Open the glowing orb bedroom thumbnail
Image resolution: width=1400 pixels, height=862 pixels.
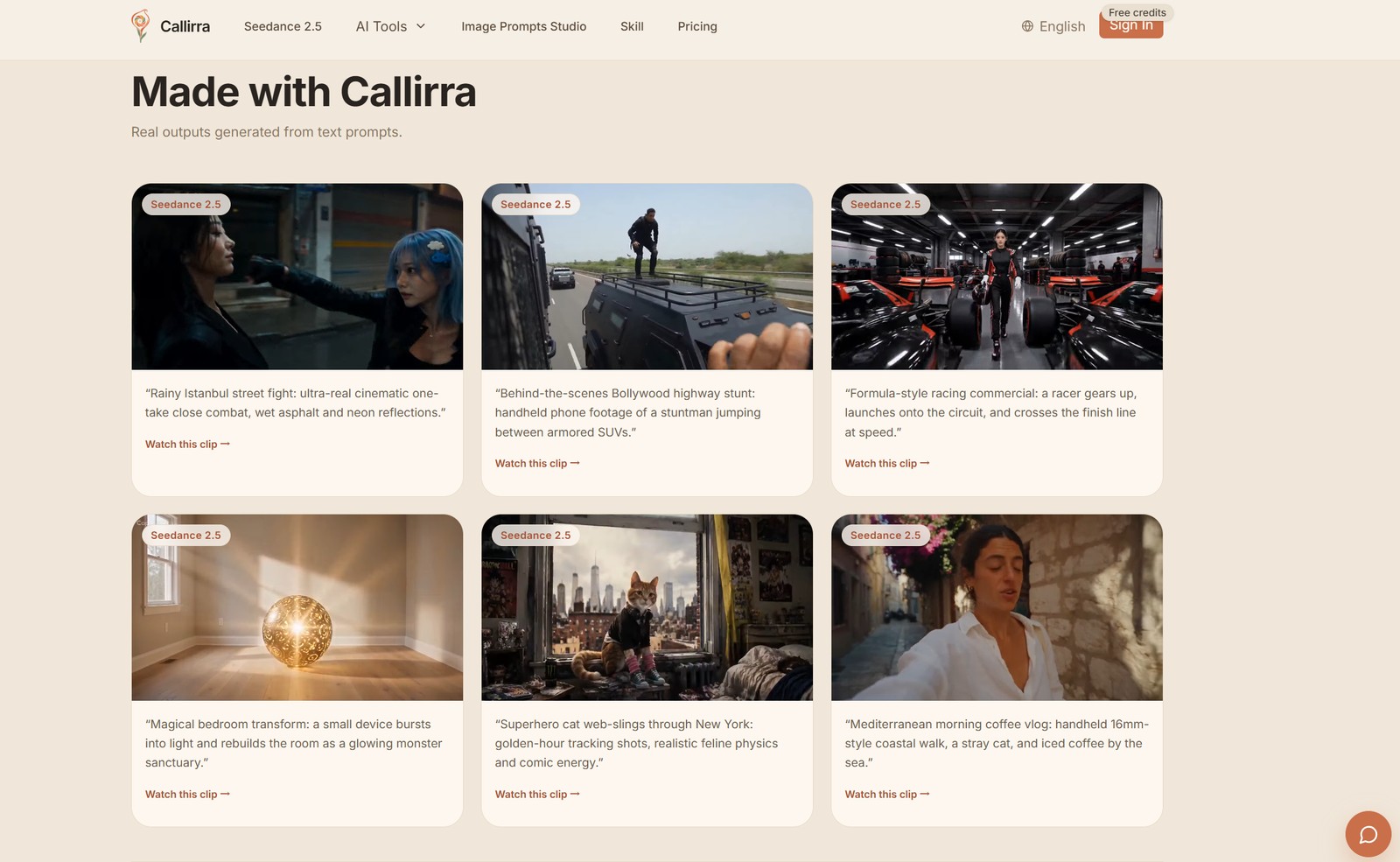[x=297, y=607]
